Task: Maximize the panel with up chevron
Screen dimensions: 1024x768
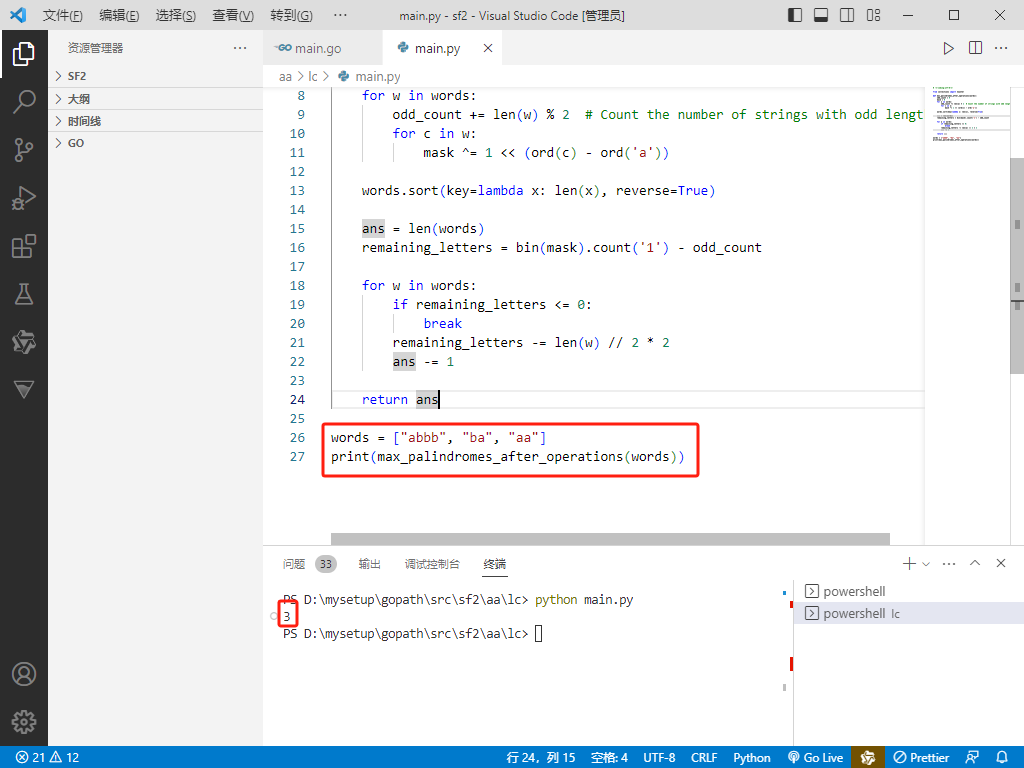Action: (975, 563)
